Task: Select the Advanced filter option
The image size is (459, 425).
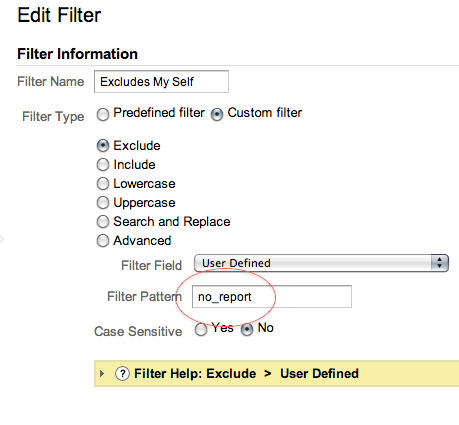Action: coord(103,241)
